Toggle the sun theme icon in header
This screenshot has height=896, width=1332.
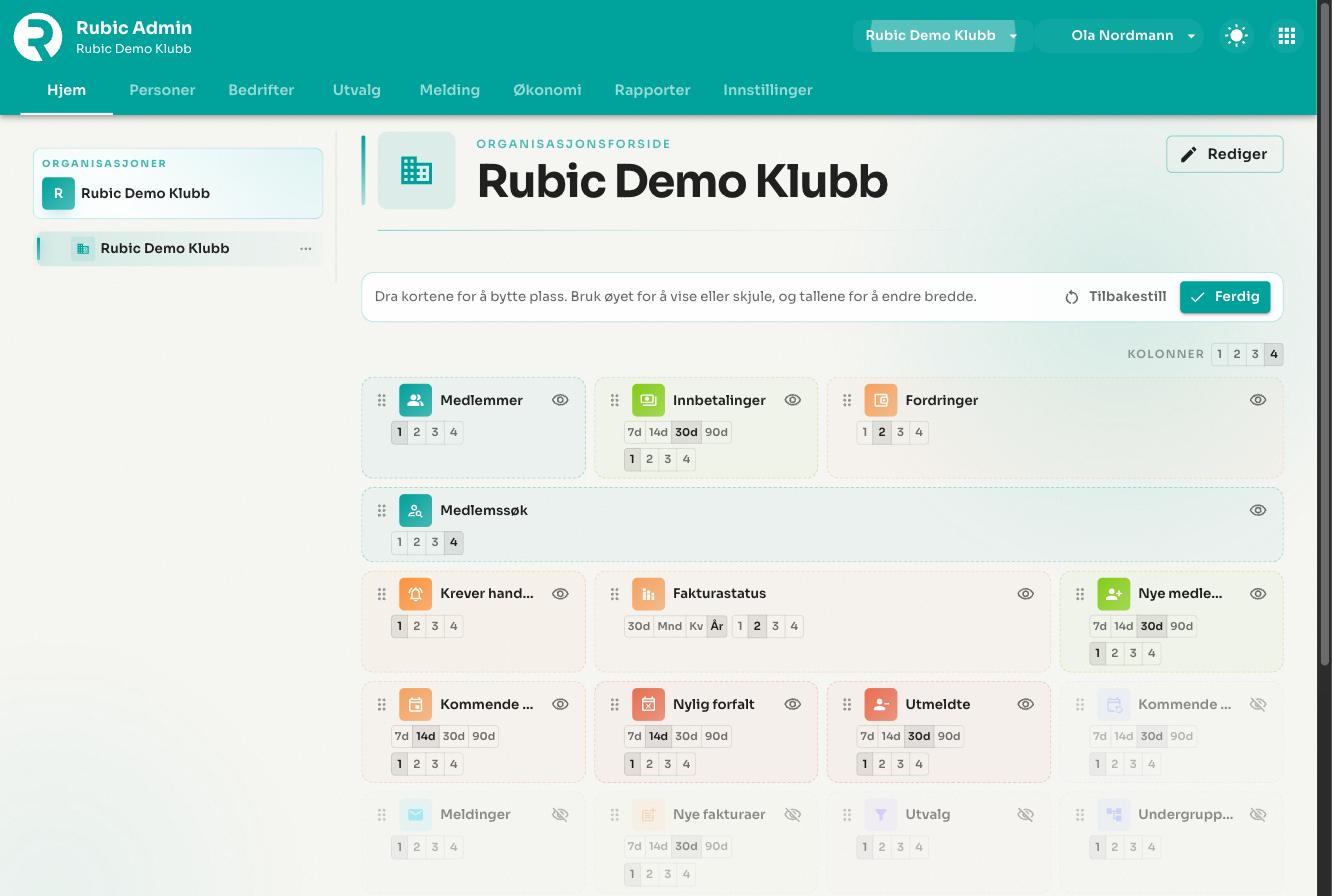pos(1237,36)
